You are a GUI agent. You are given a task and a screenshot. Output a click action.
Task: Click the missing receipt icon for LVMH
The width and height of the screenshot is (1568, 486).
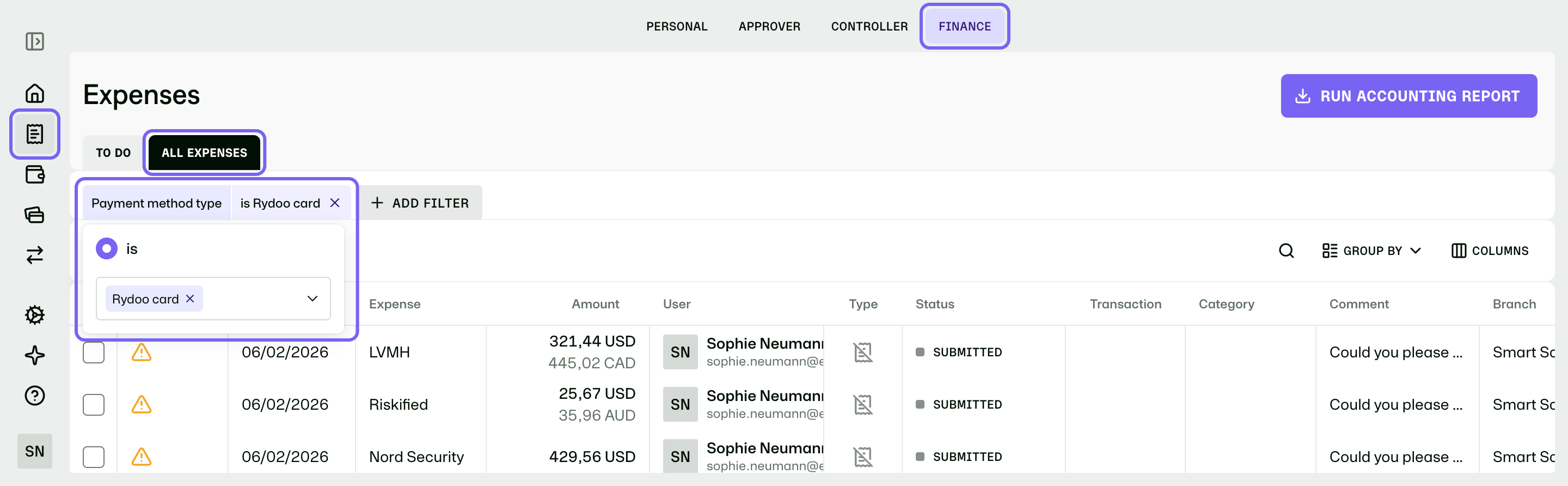tap(862, 352)
